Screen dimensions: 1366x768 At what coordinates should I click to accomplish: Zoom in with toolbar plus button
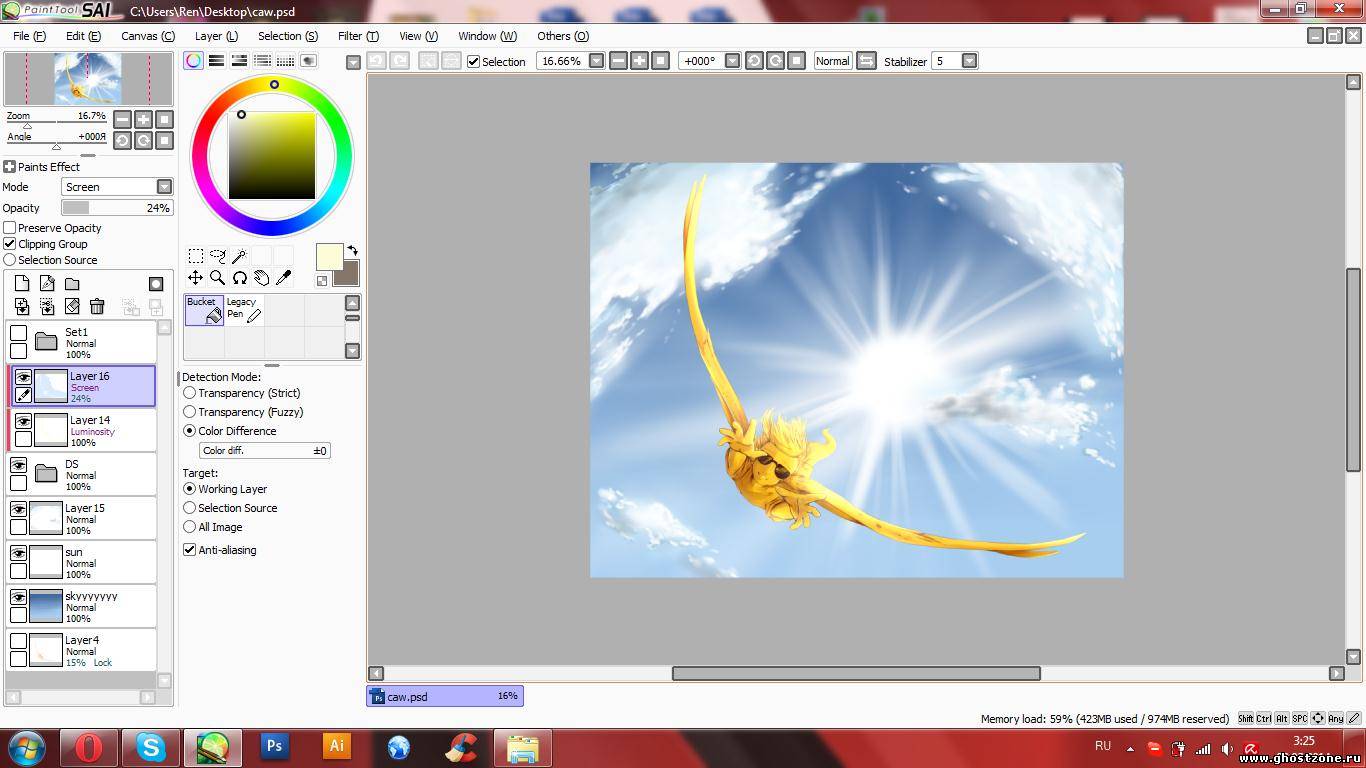[639, 61]
